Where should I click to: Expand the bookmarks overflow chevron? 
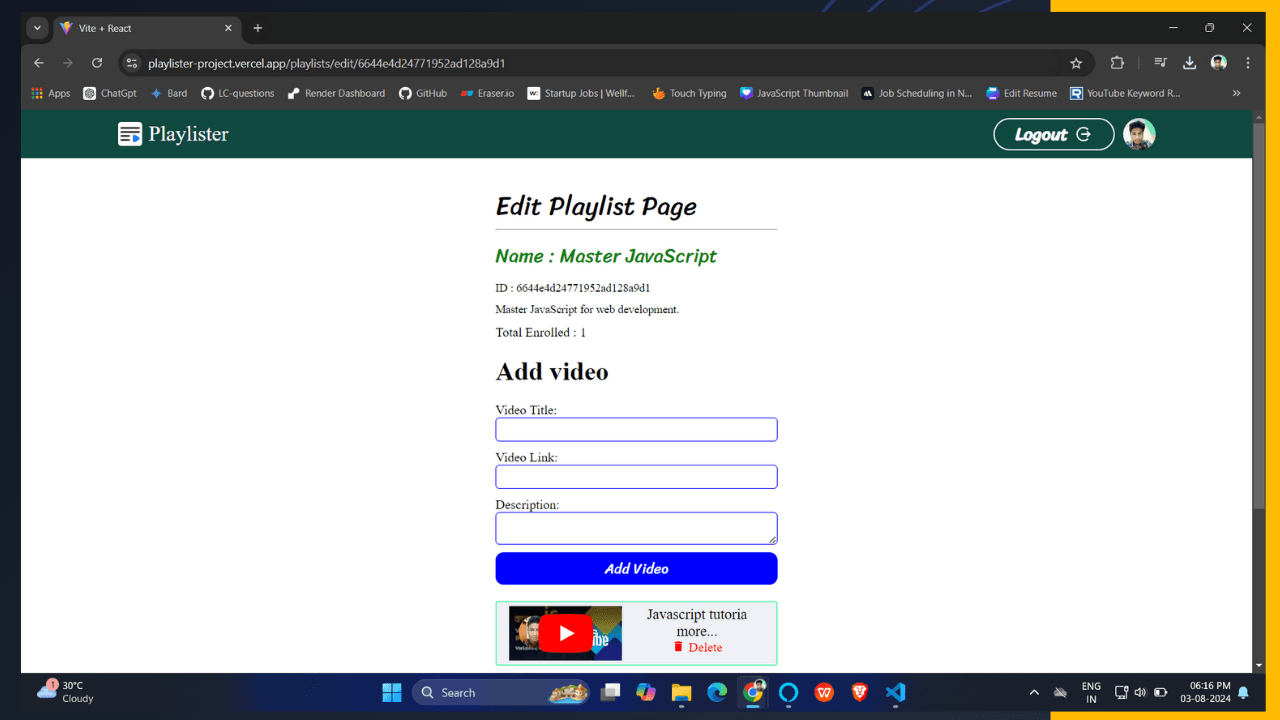[1236, 93]
